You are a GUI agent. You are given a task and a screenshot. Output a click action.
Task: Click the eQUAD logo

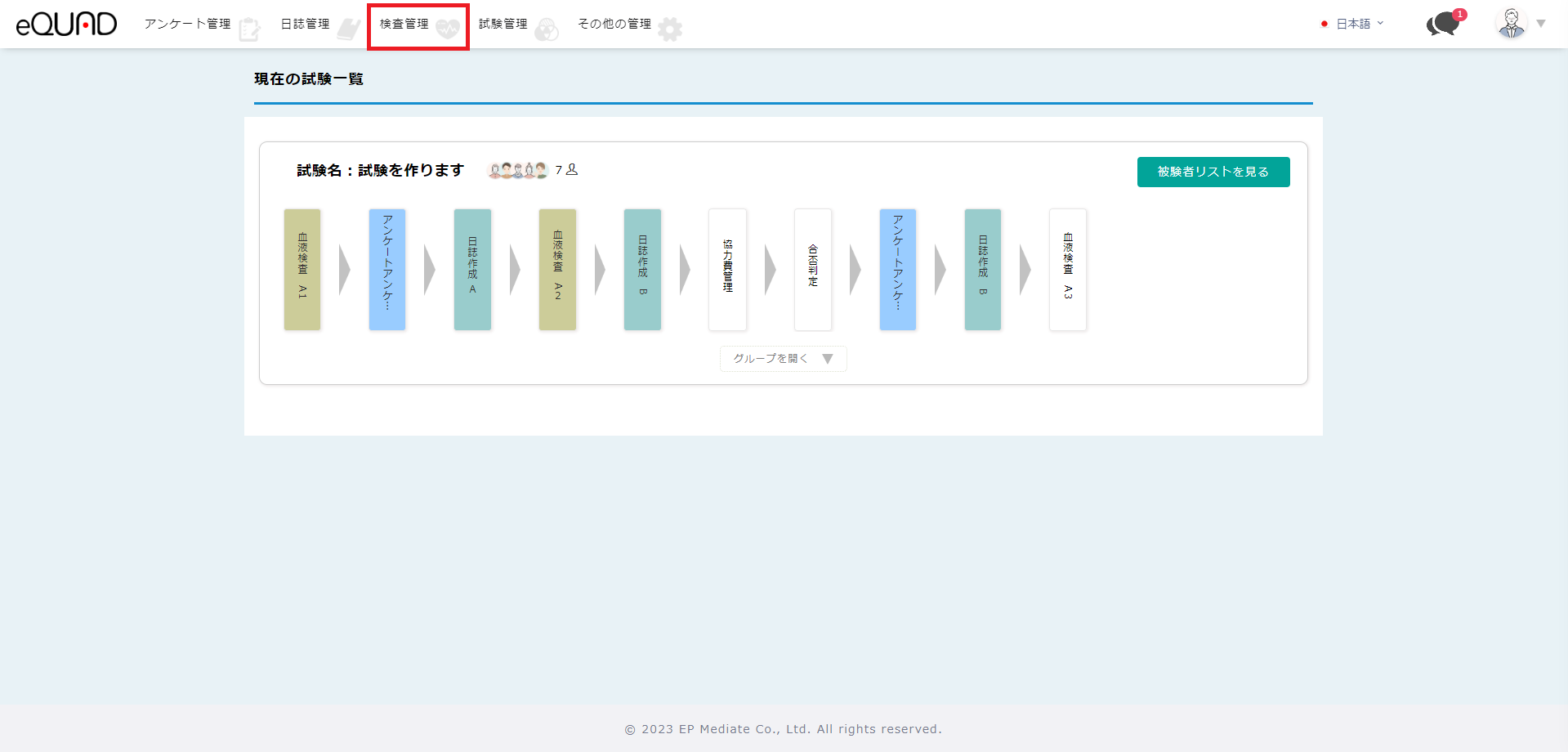tap(66, 25)
